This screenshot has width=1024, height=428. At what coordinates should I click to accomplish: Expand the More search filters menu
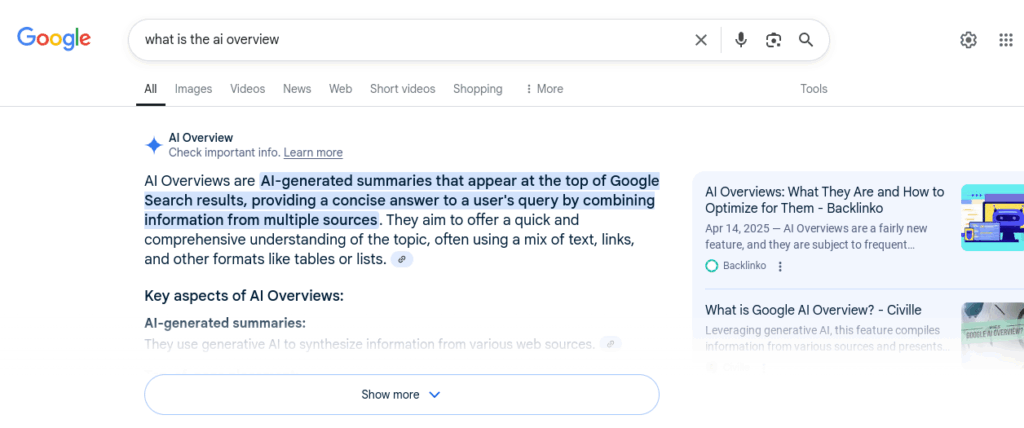pyautogui.click(x=544, y=89)
